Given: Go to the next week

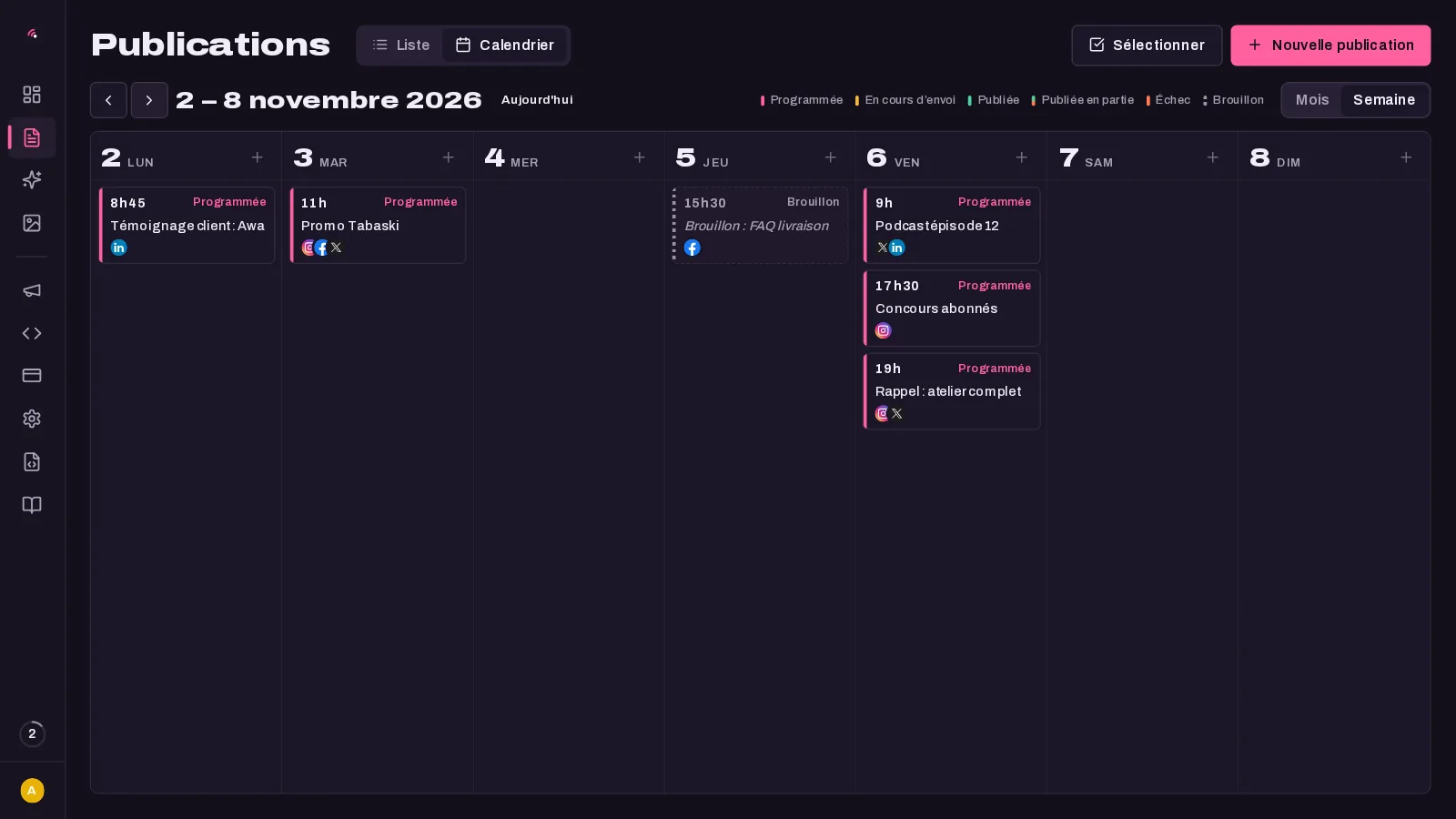Looking at the screenshot, I should (149, 100).
